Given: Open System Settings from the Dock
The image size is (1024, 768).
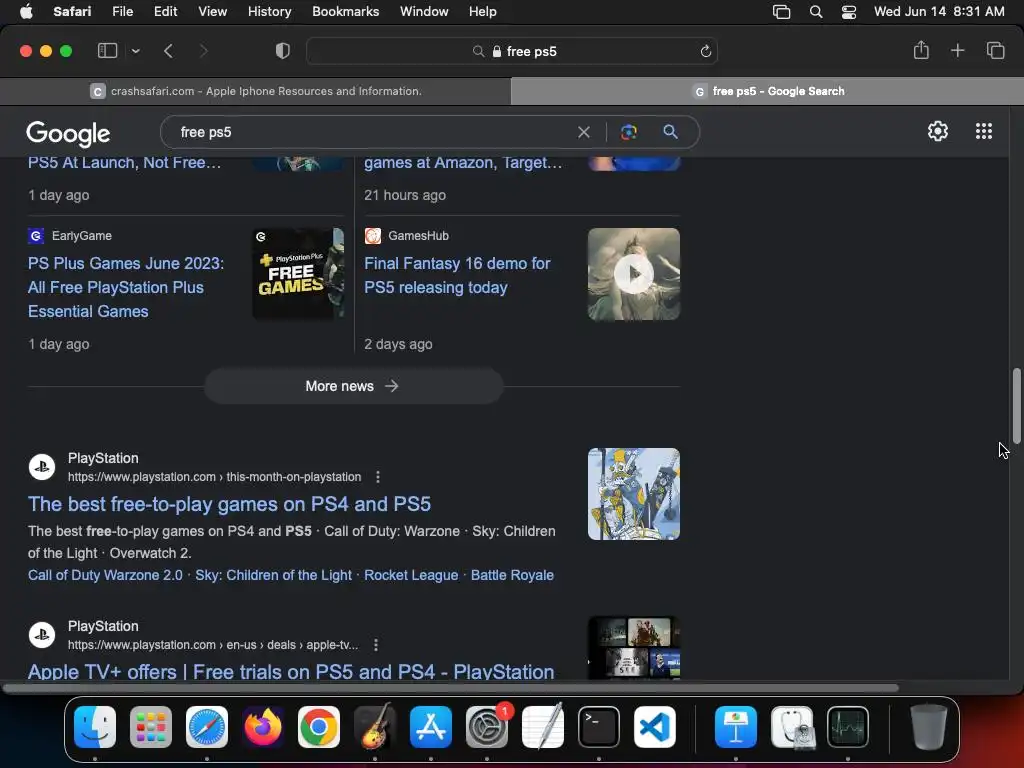Looking at the screenshot, I should (x=487, y=727).
